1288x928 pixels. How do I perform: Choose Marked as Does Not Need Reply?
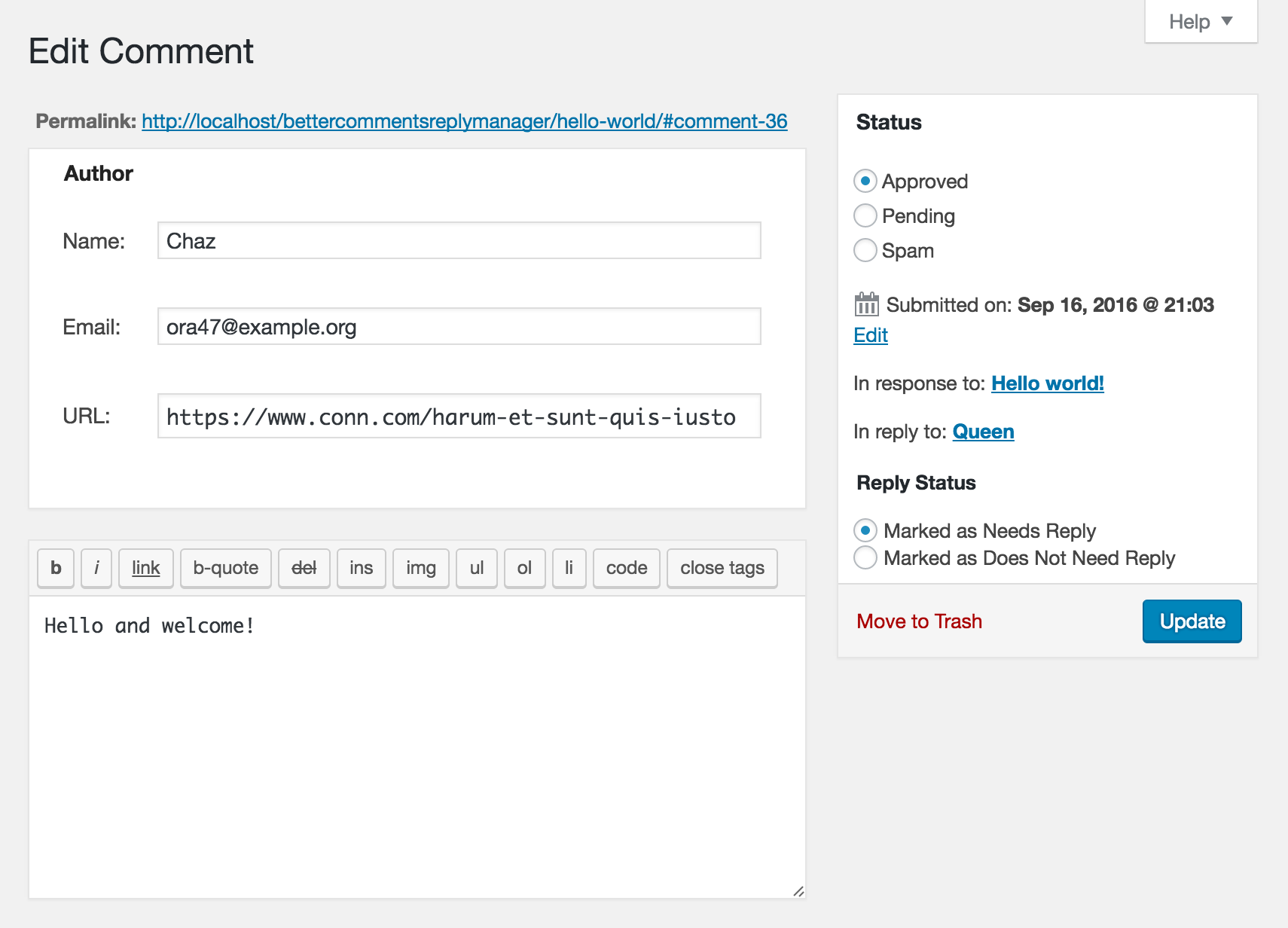point(865,557)
